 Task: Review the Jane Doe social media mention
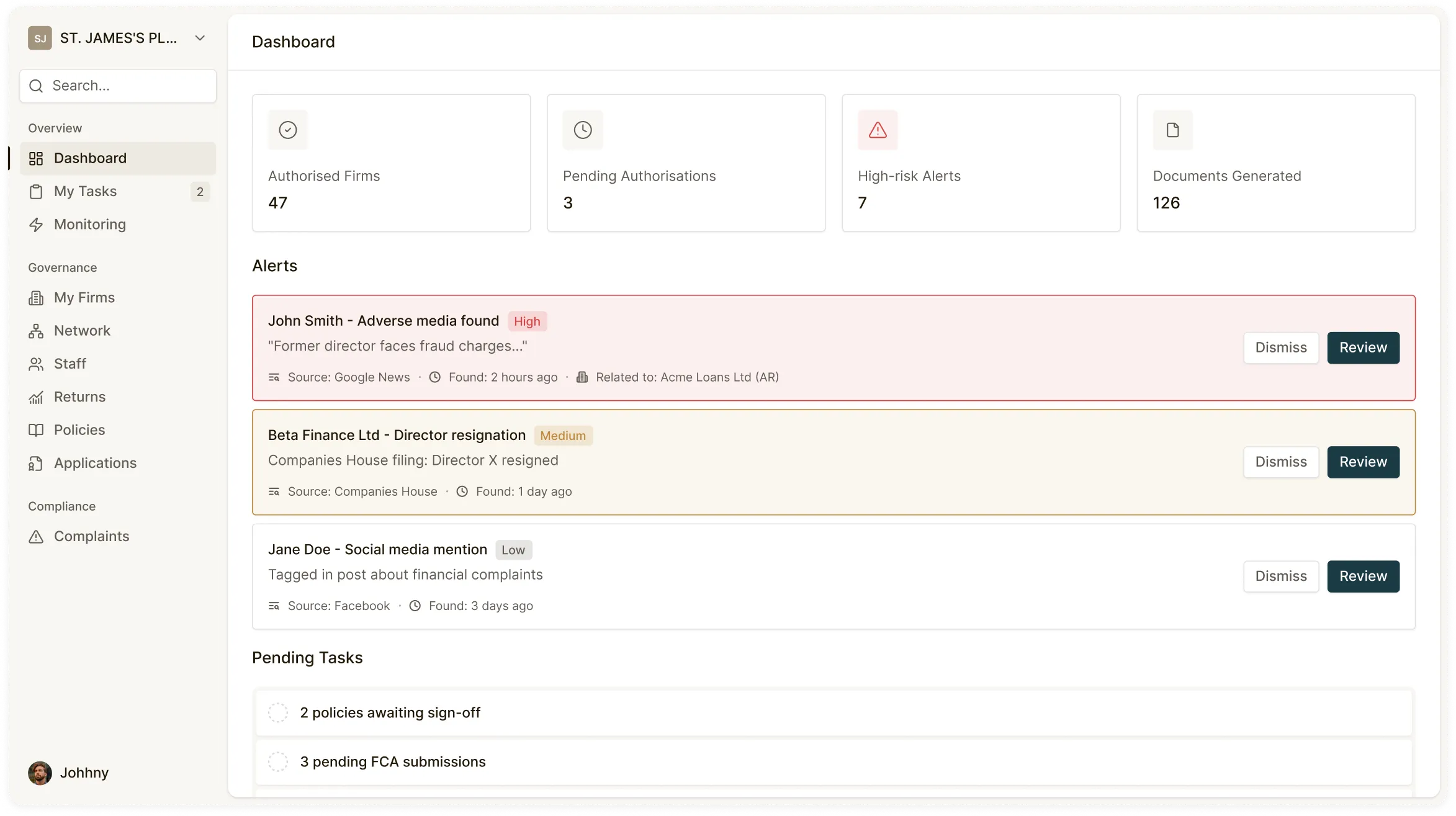1363,576
